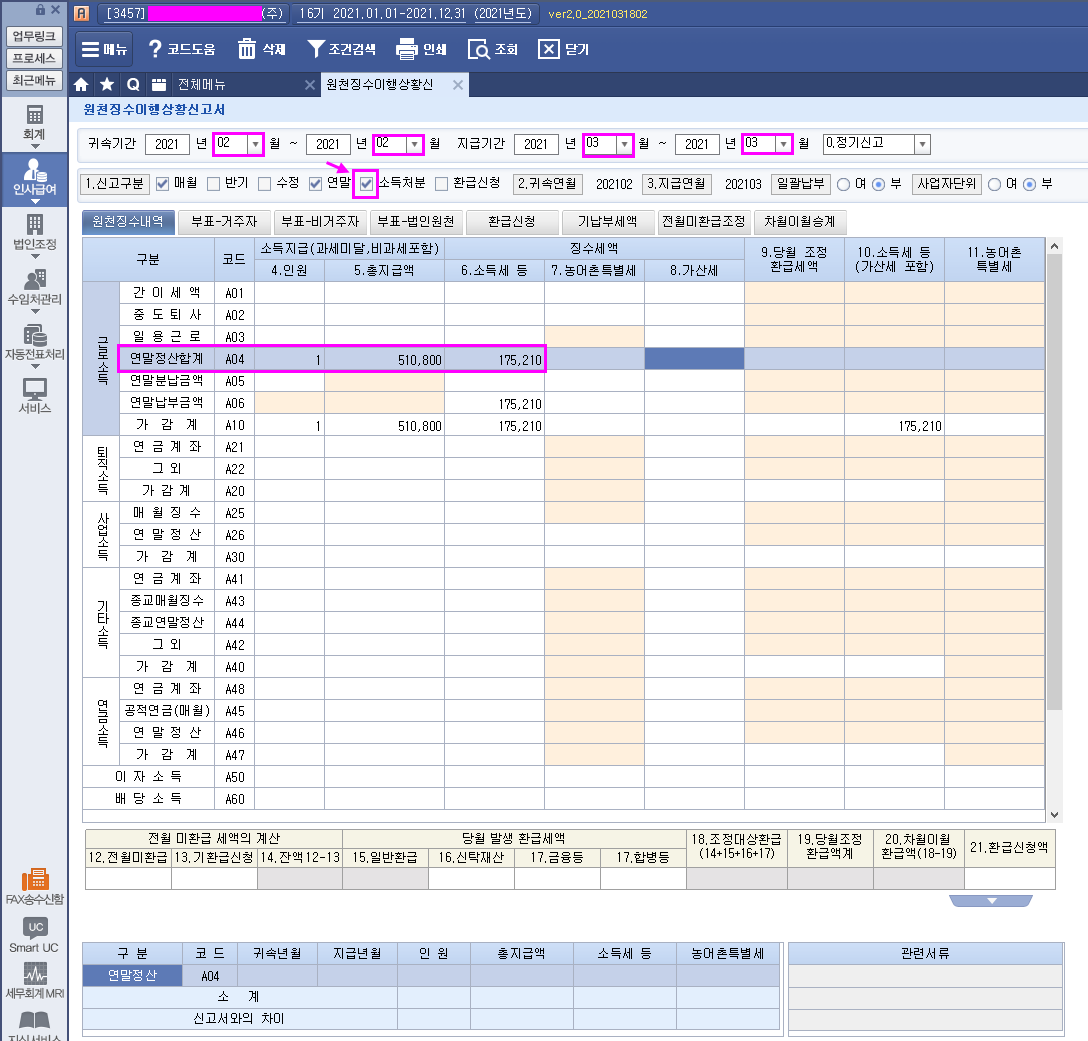Viewport: 1088px width, 1041px height.
Task: Click the grid scrollbar down arrow
Action: click(1054, 815)
